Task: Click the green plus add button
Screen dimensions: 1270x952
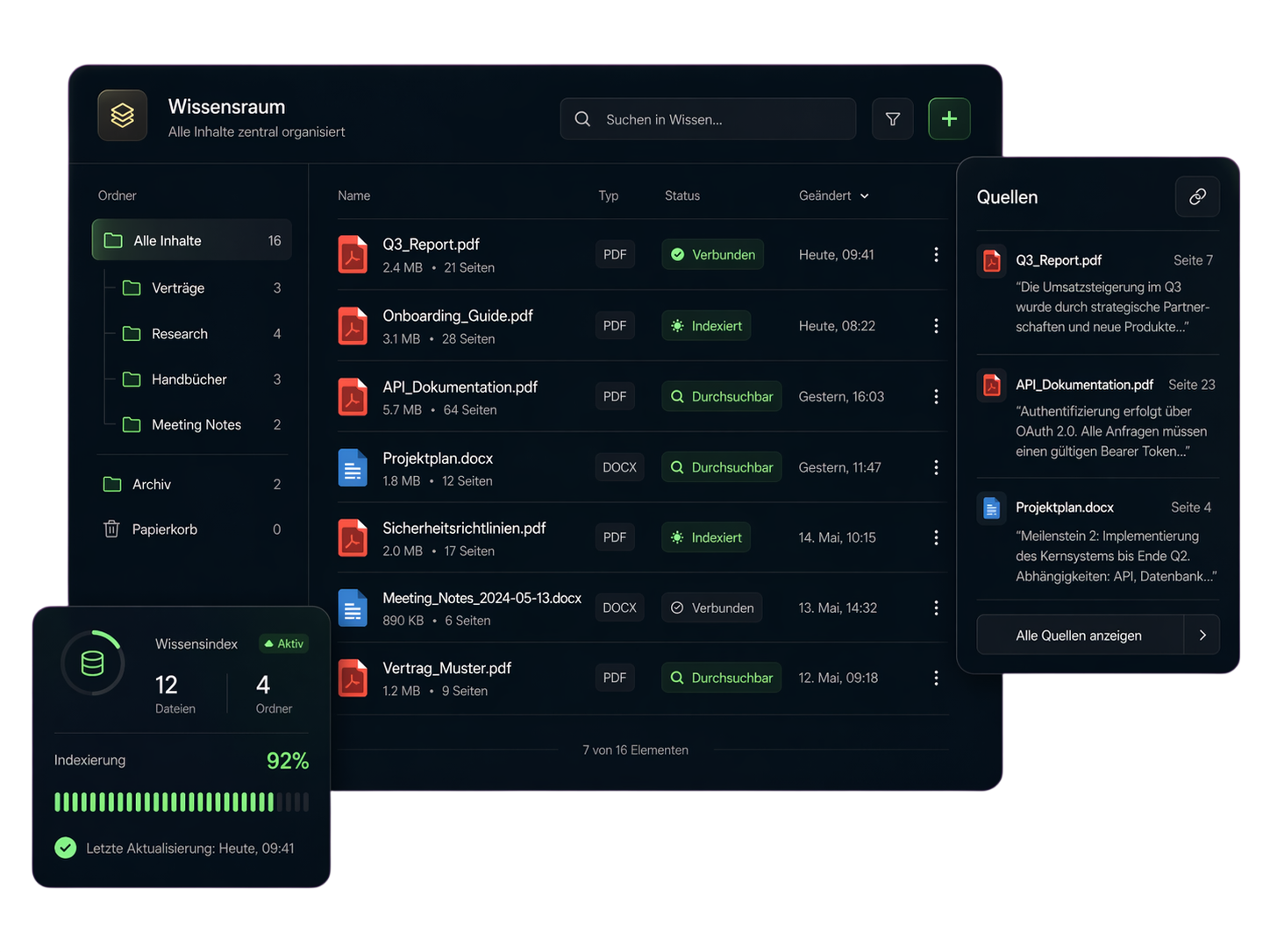Action: click(x=949, y=119)
